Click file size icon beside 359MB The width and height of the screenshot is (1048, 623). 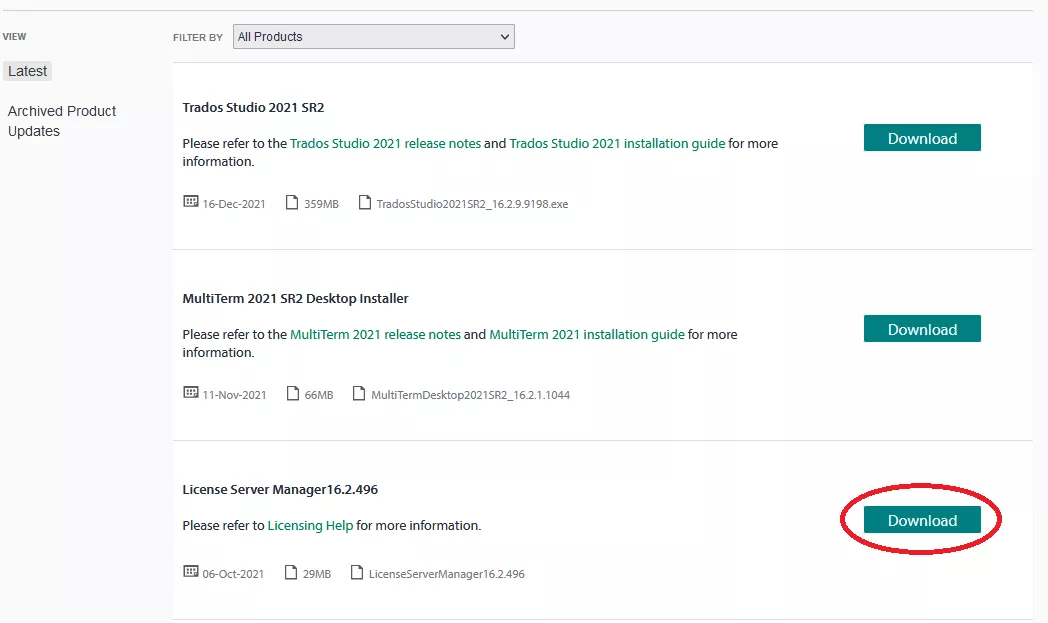click(x=292, y=202)
